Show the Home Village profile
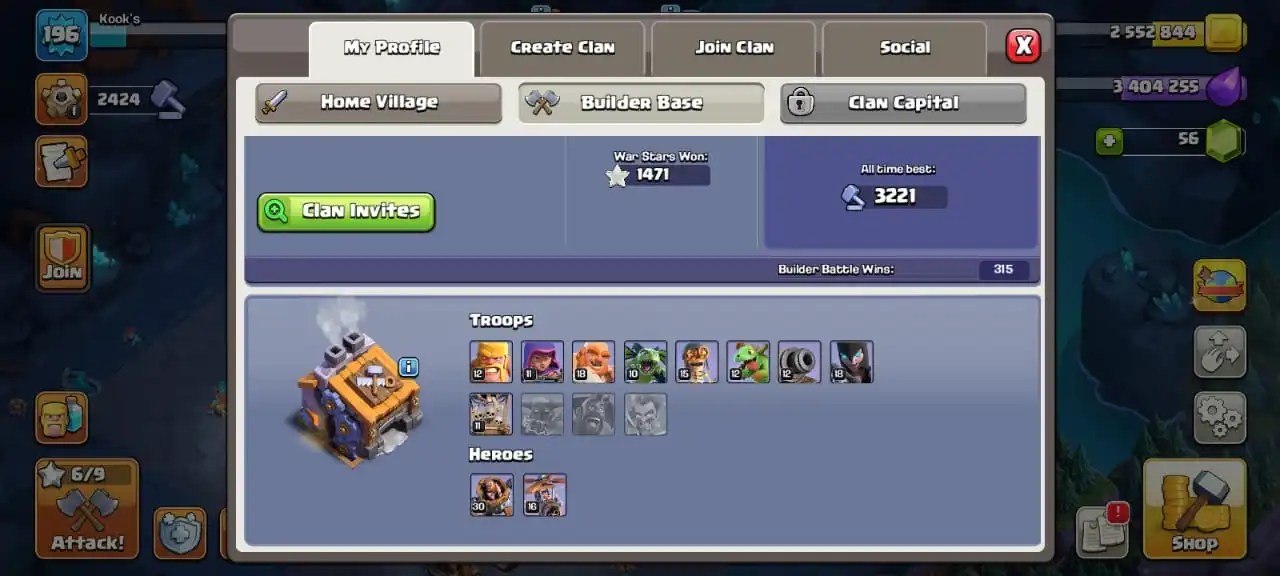1280x576 pixels. 379,102
